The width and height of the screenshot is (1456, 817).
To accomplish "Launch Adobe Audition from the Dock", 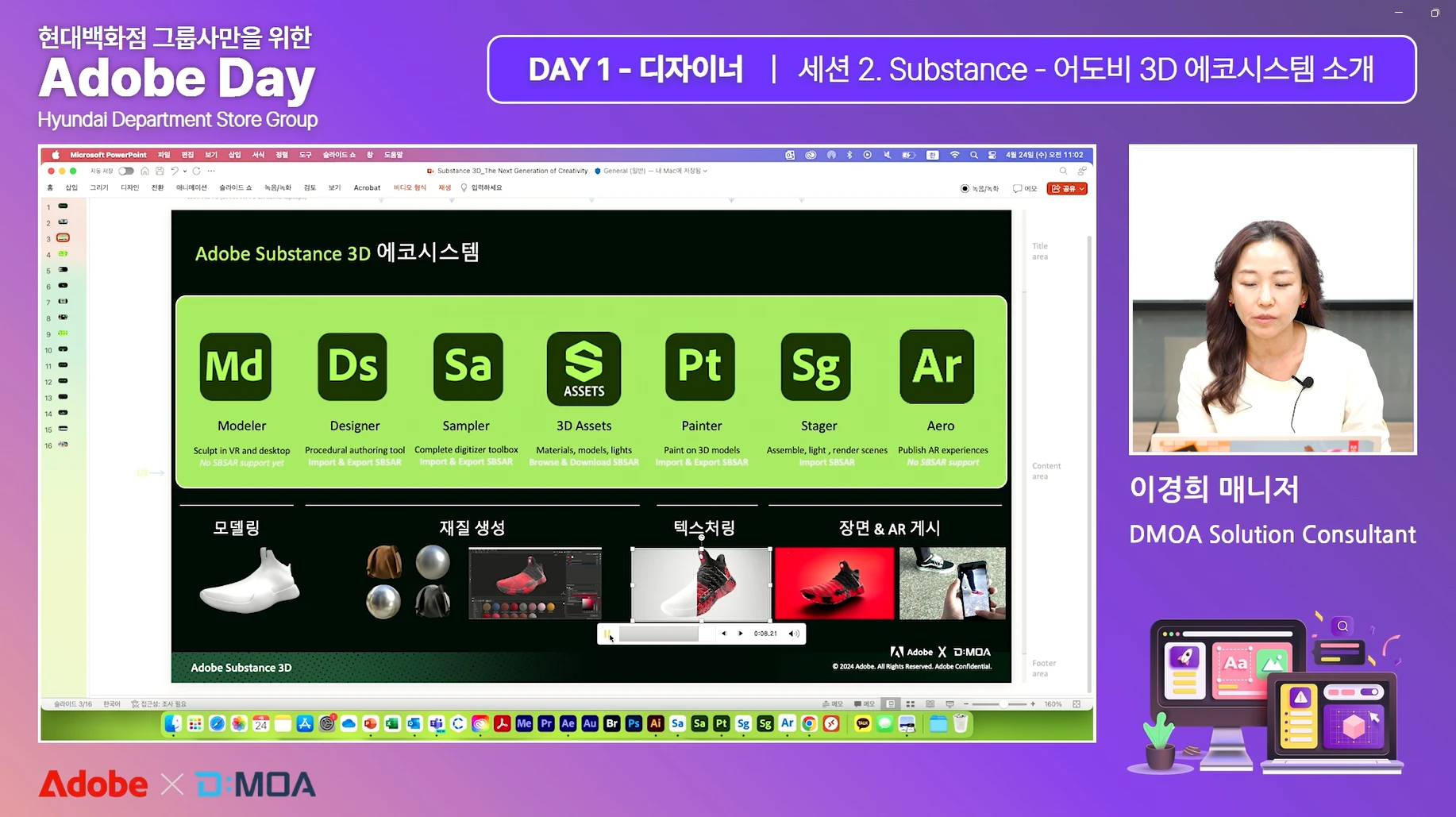I will coord(590,723).
